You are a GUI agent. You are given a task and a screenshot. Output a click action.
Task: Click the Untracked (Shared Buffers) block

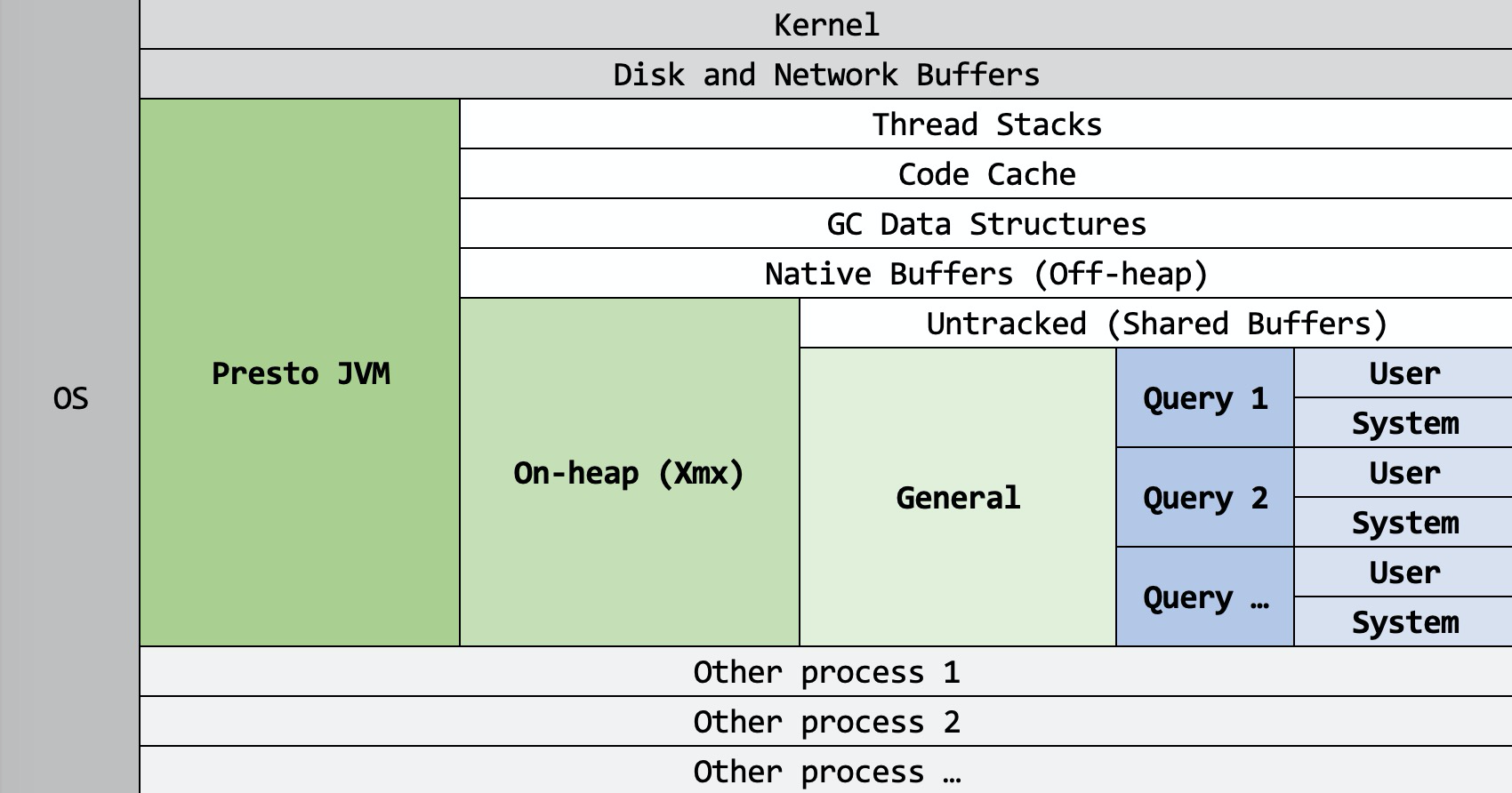click(x=1156, y=324)
